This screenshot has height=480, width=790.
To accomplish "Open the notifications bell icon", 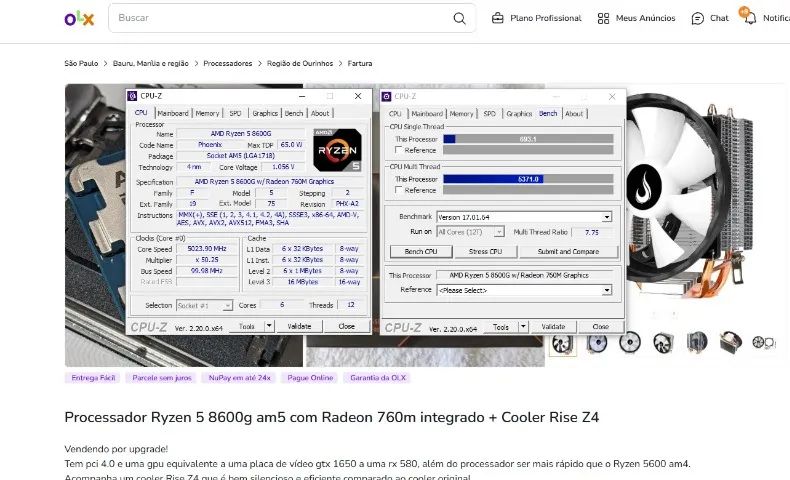I will 749,18.
